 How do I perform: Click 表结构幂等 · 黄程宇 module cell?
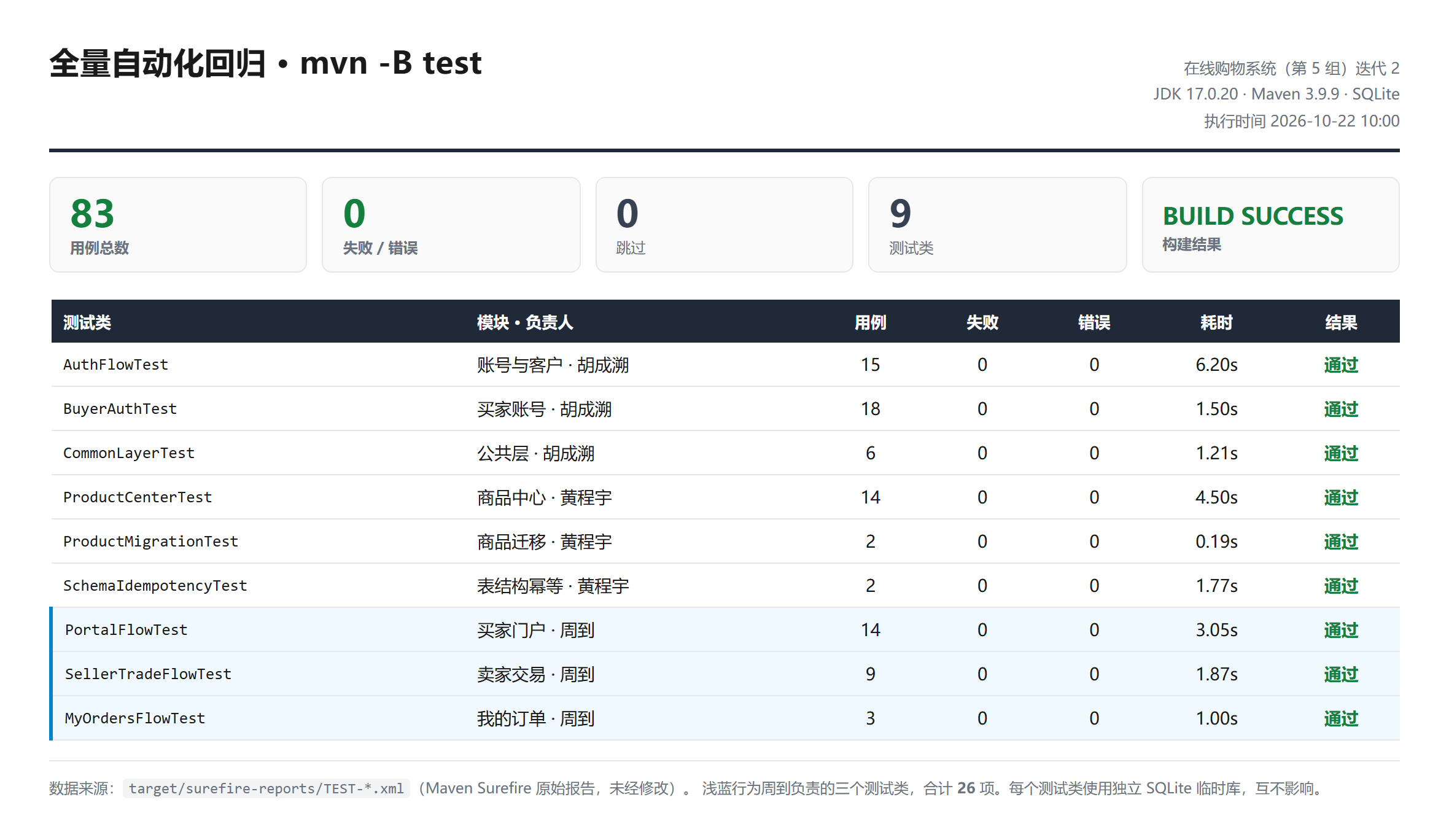tap(553, 586)
